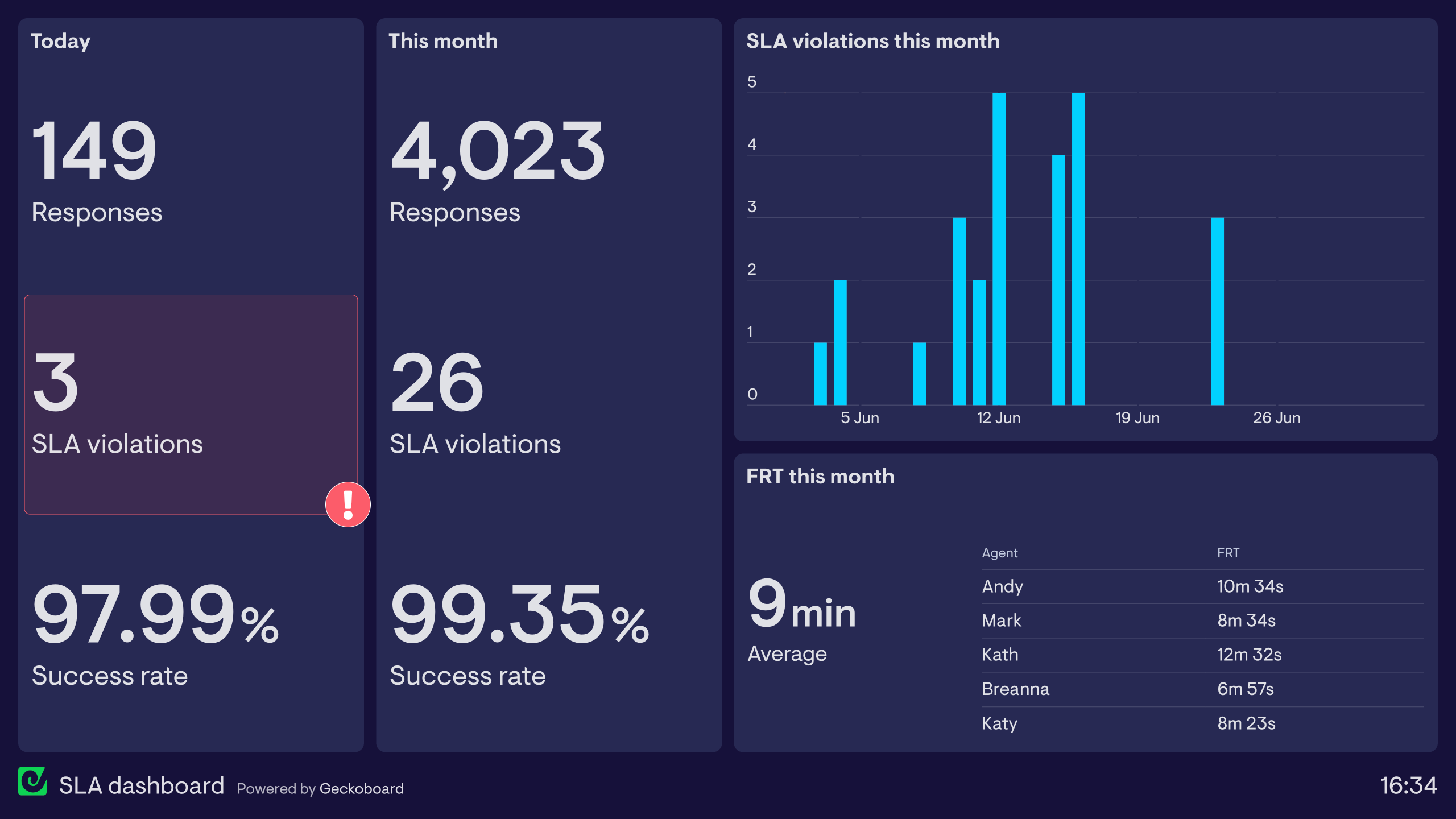Click the 12m 32s FRT value
Screen dimensions: 1456x819
(x=1250, y=655)
